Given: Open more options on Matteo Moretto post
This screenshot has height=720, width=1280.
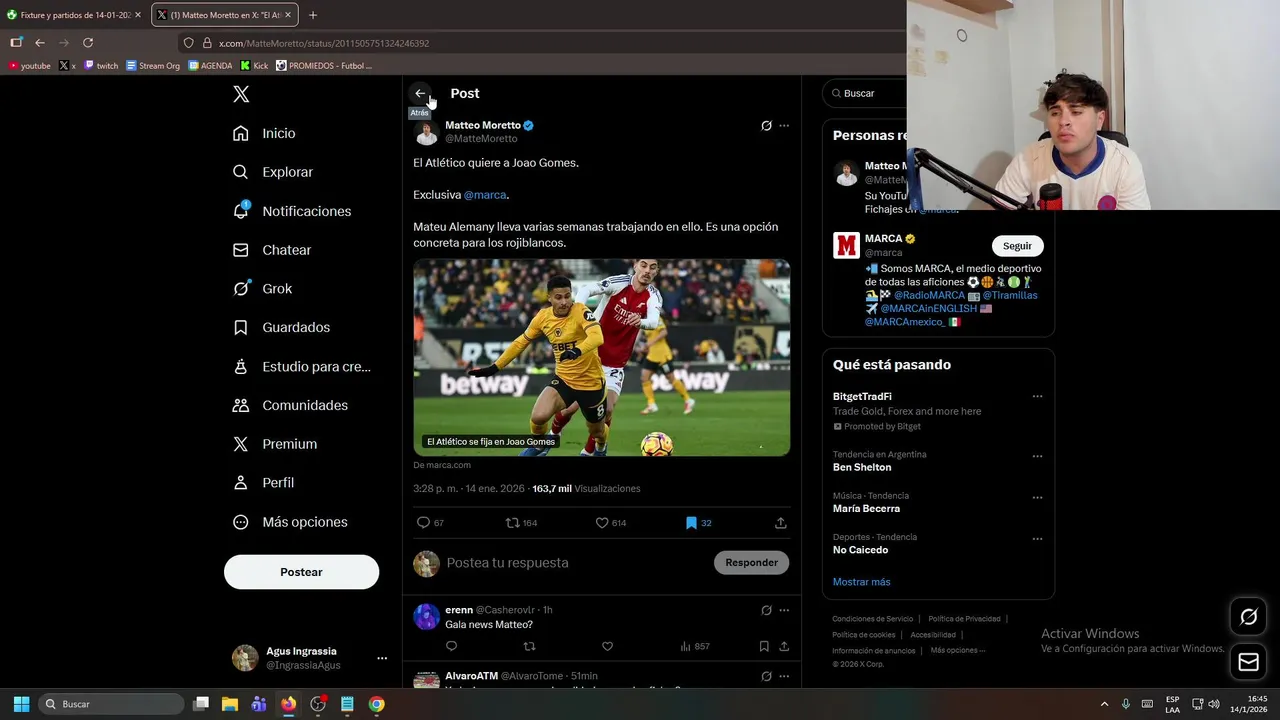Looking at the screenshot, I should click(784, 126).
